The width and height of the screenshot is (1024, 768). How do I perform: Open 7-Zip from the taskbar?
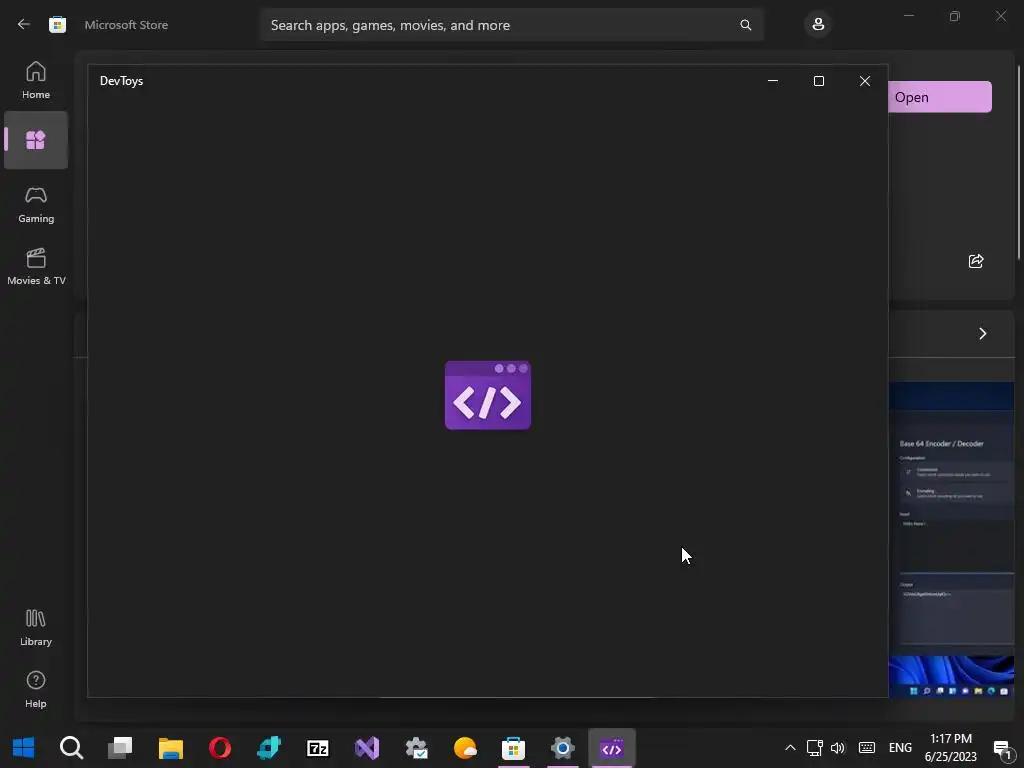[317, 748]
